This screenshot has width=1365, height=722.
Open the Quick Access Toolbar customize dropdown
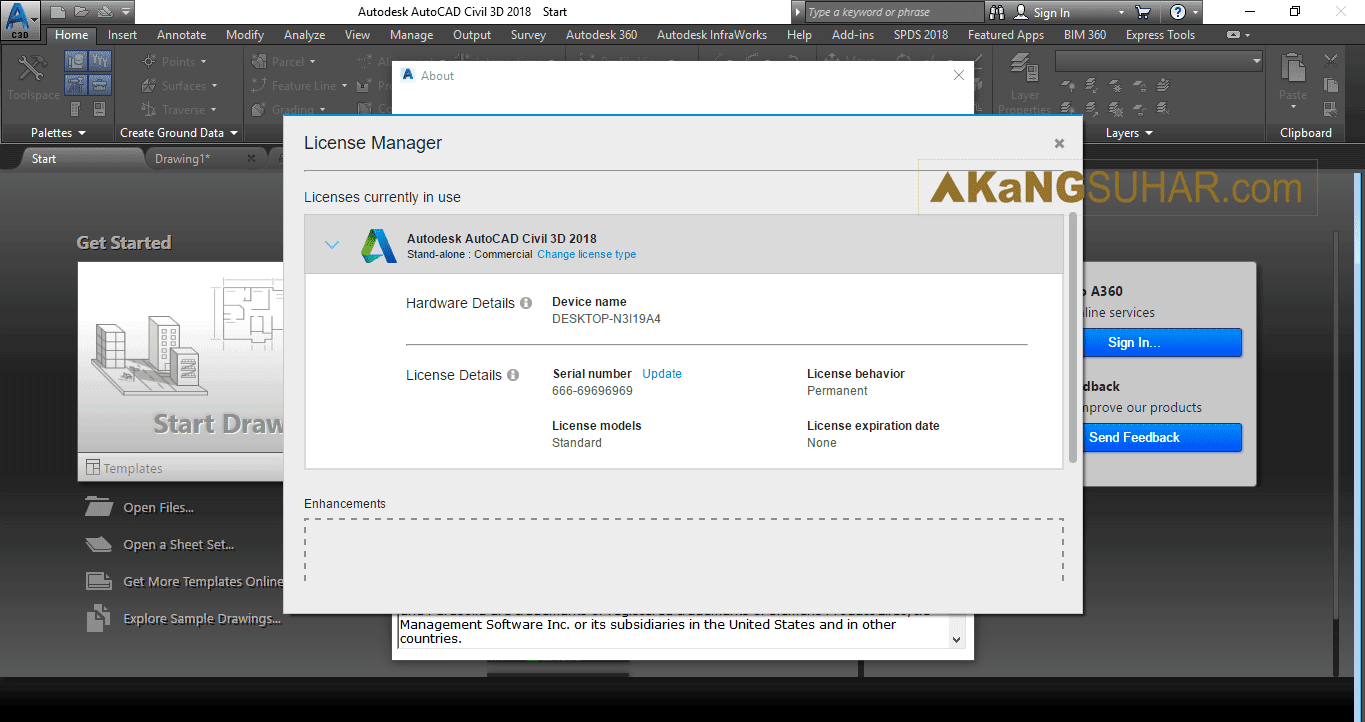(x=125, y=12)
